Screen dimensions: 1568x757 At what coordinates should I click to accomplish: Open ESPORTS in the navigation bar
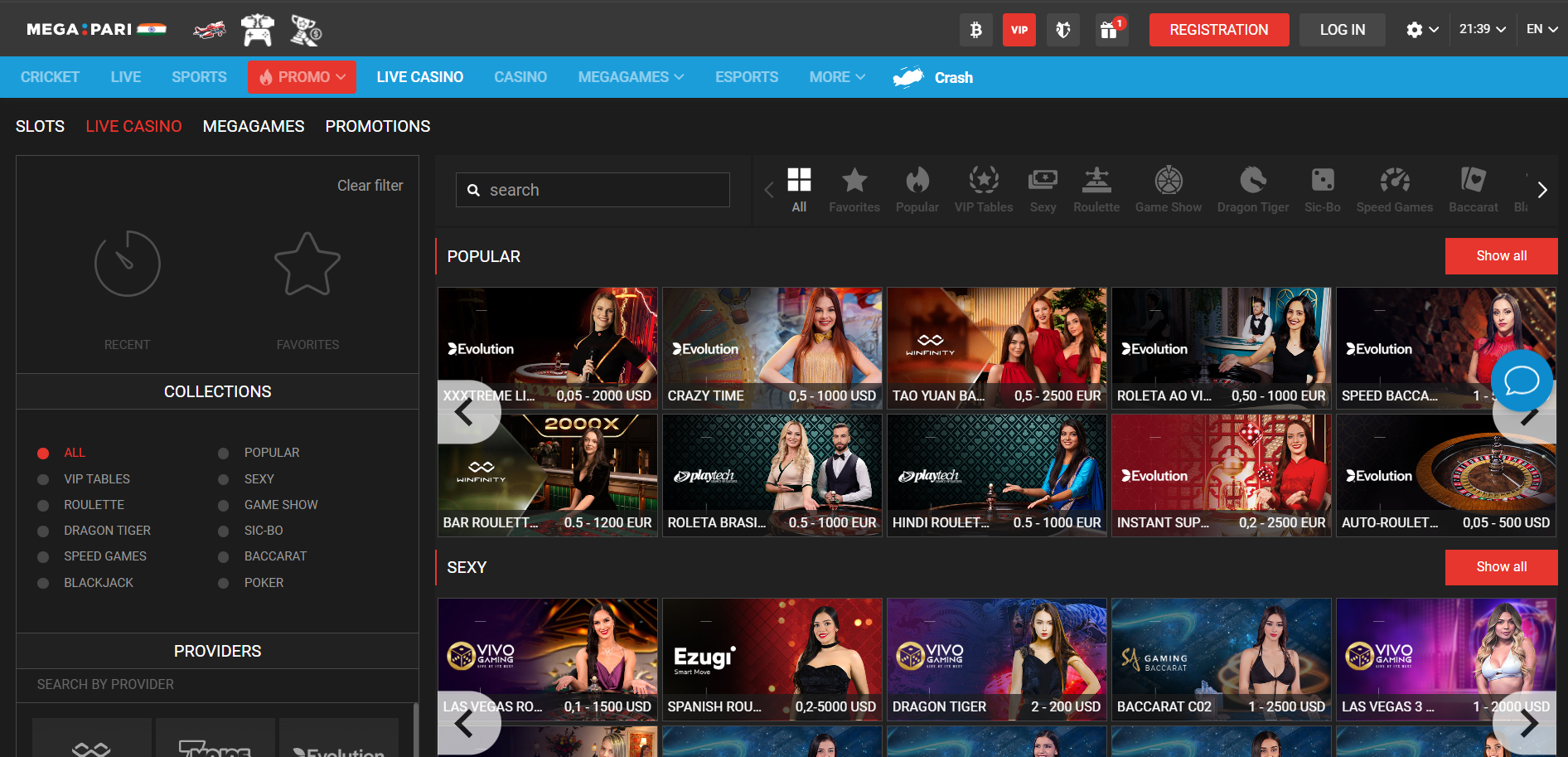(747, 77)
